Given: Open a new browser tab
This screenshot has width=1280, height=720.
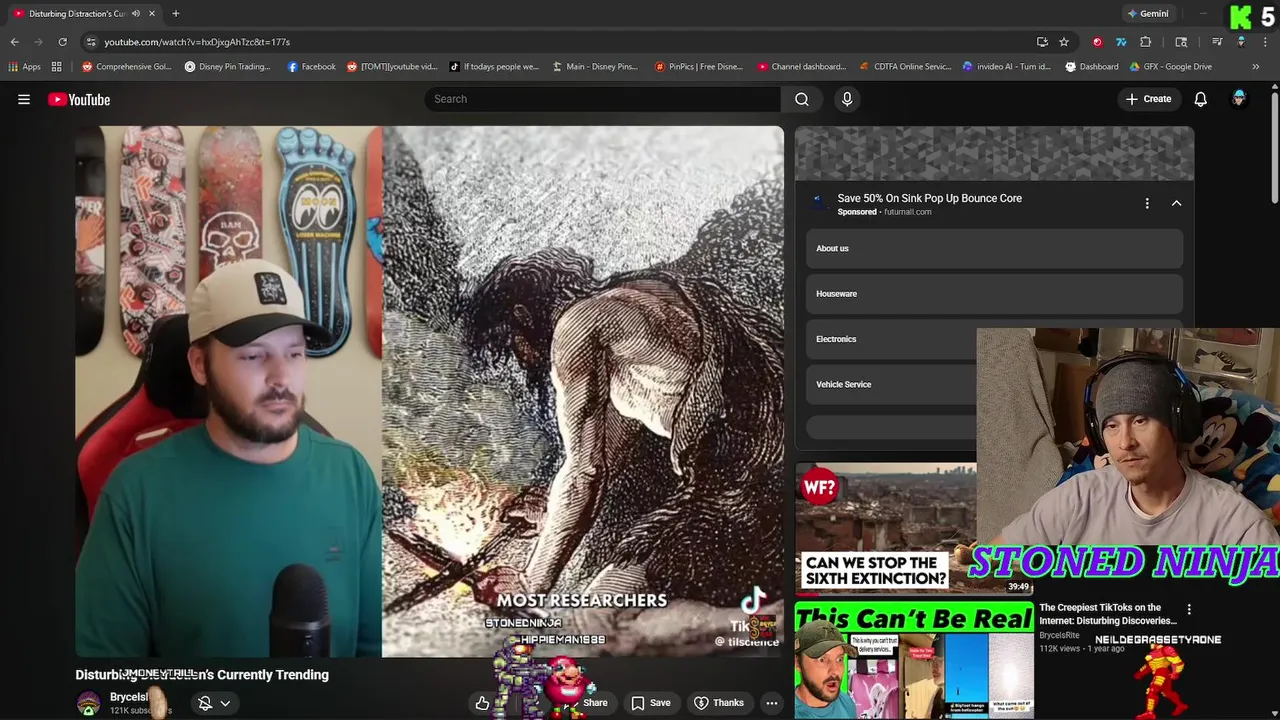Looking at the screenshot, I should point(175,14).
